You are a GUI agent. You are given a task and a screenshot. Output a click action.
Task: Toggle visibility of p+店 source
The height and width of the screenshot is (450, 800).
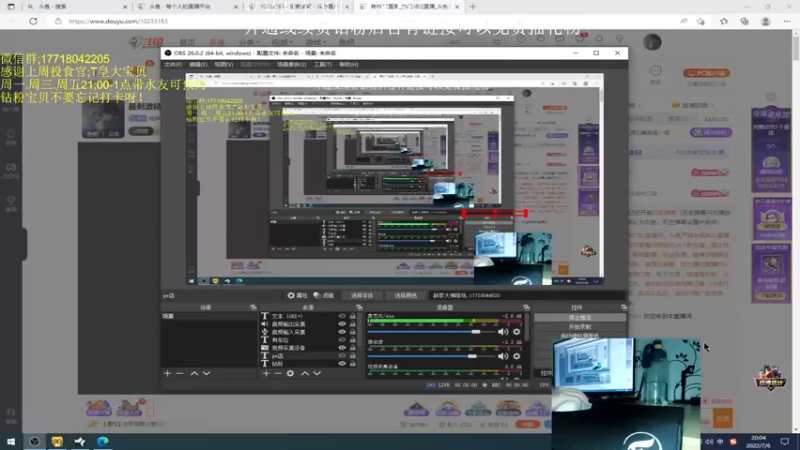point(342,356)
